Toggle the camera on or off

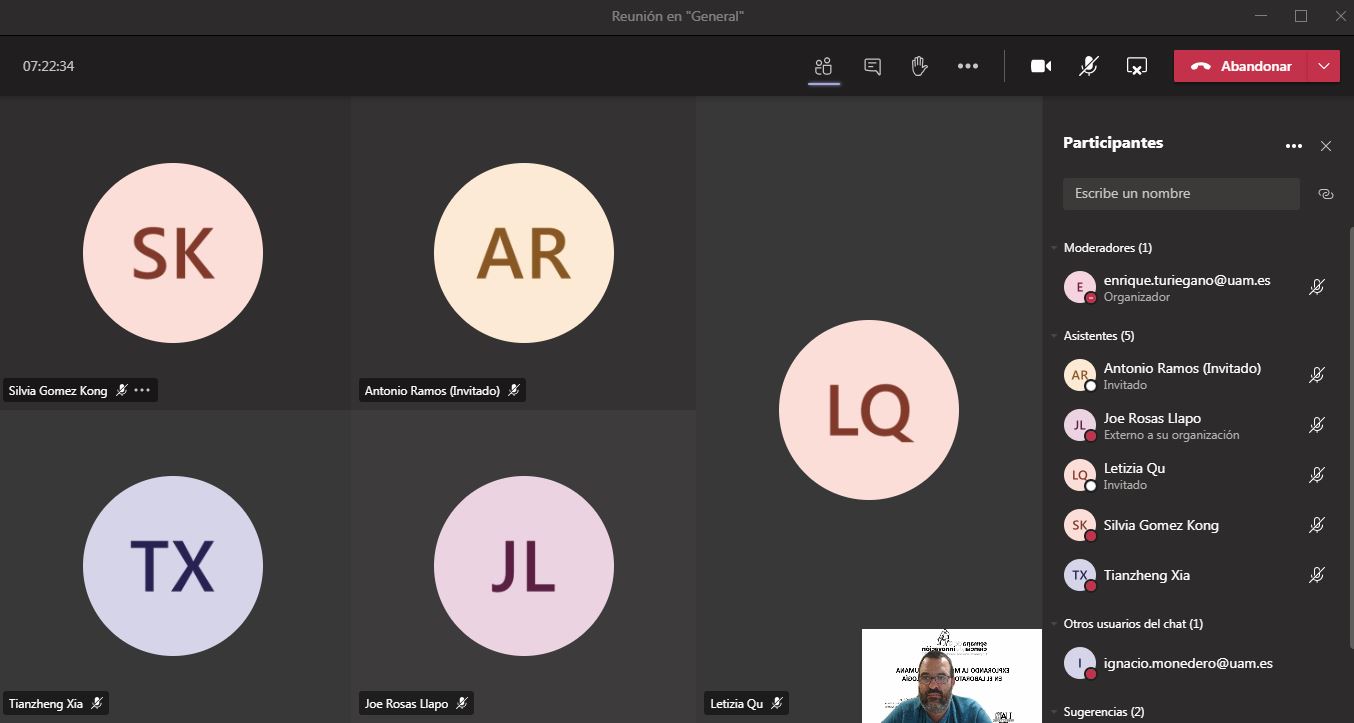pyautogui.click(x=1040, y=66)
